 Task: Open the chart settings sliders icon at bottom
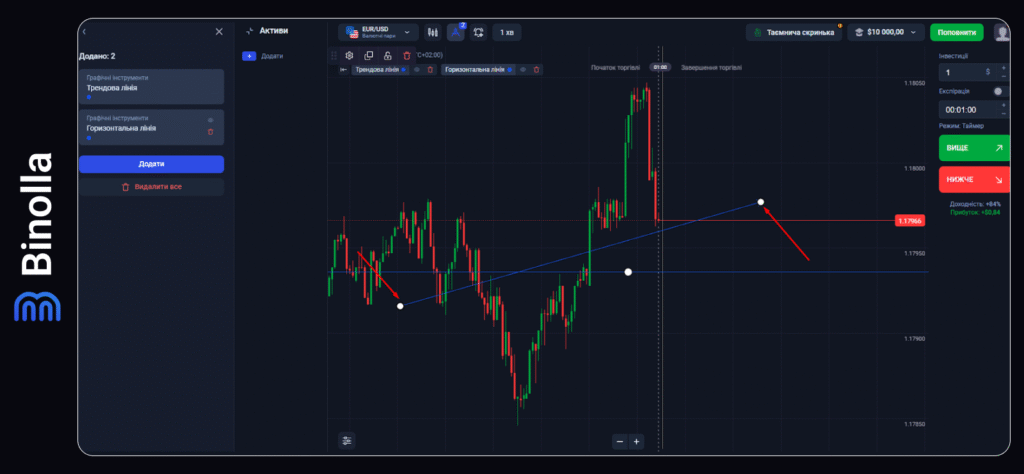[x=346, y=440]
